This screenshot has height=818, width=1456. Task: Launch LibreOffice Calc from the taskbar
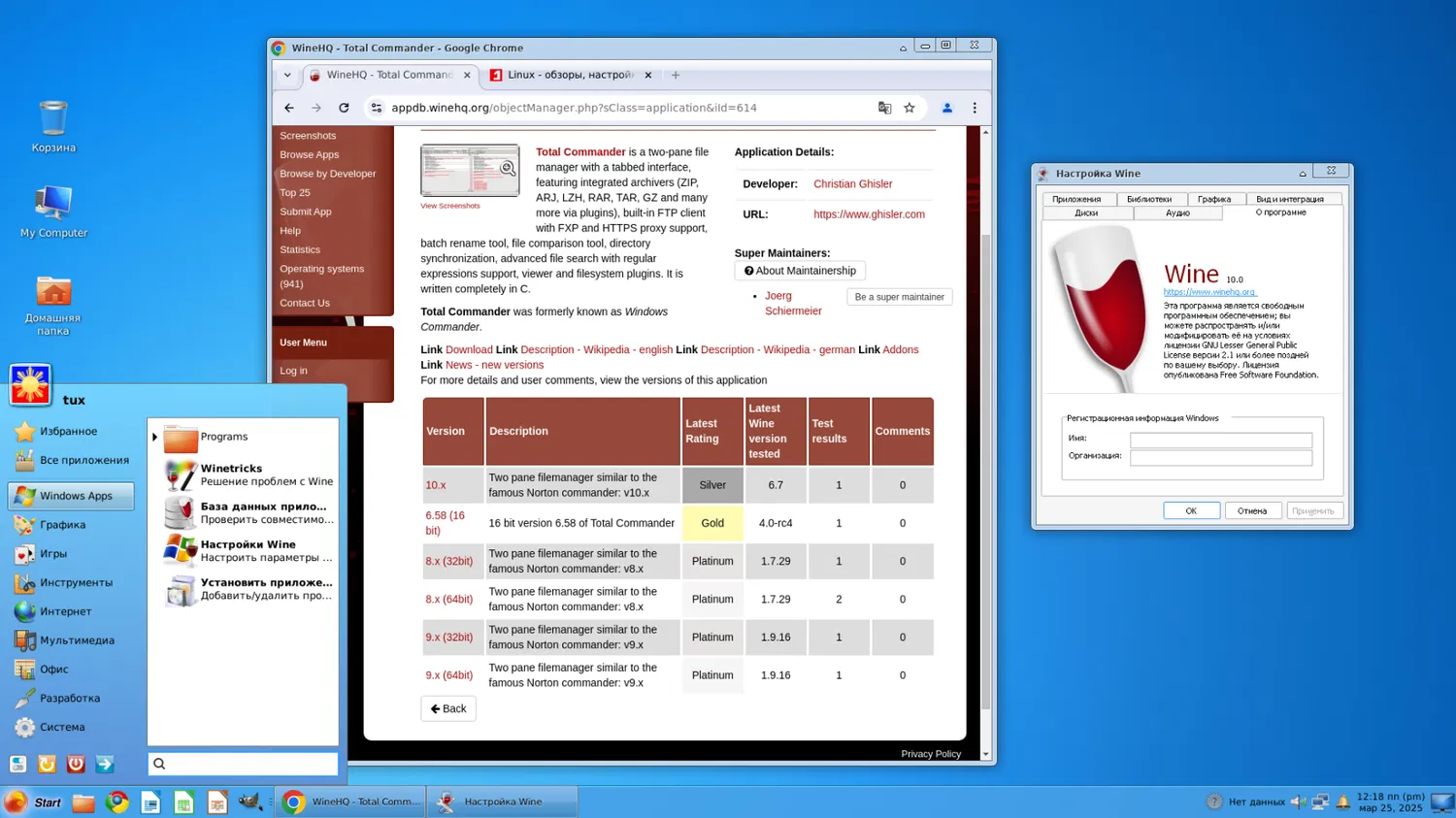coord(183,802)
